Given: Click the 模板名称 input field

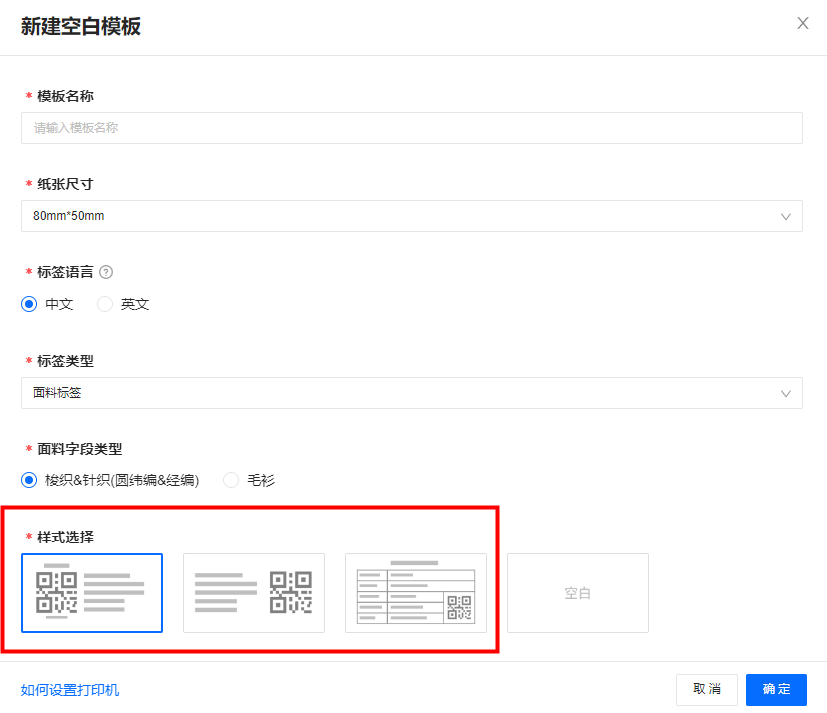Looking at the screenshot, I should [x=411, y=128].
